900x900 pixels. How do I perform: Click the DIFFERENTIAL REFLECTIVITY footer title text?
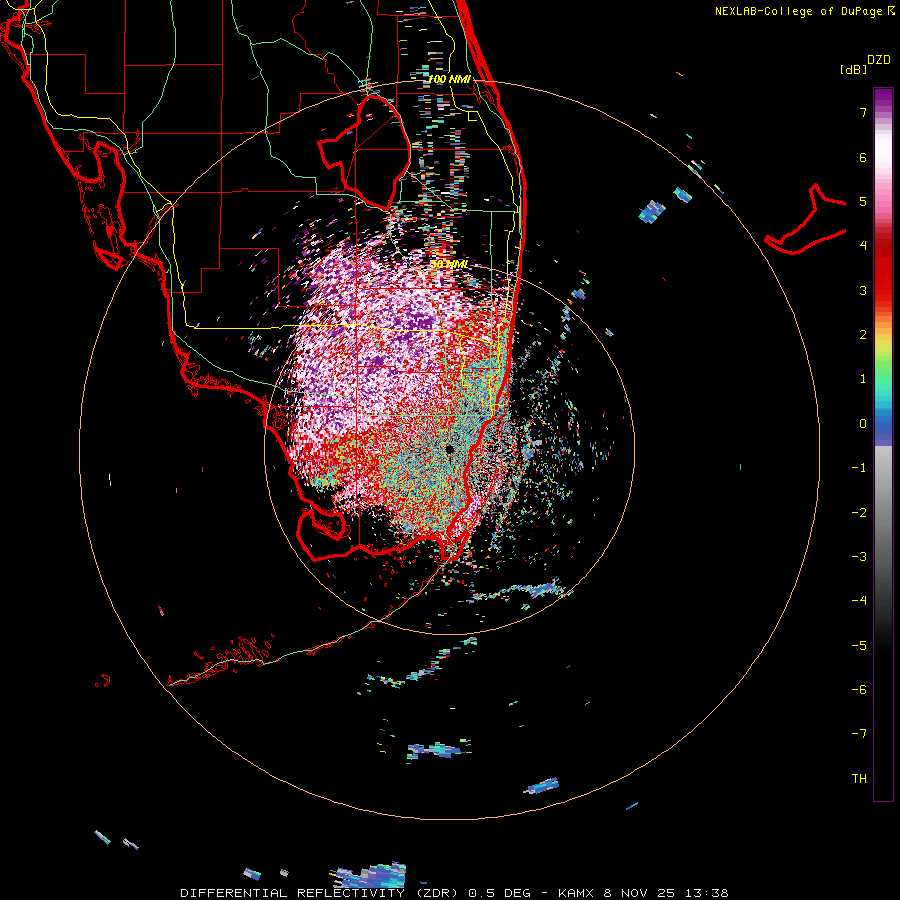click(291, 893)
